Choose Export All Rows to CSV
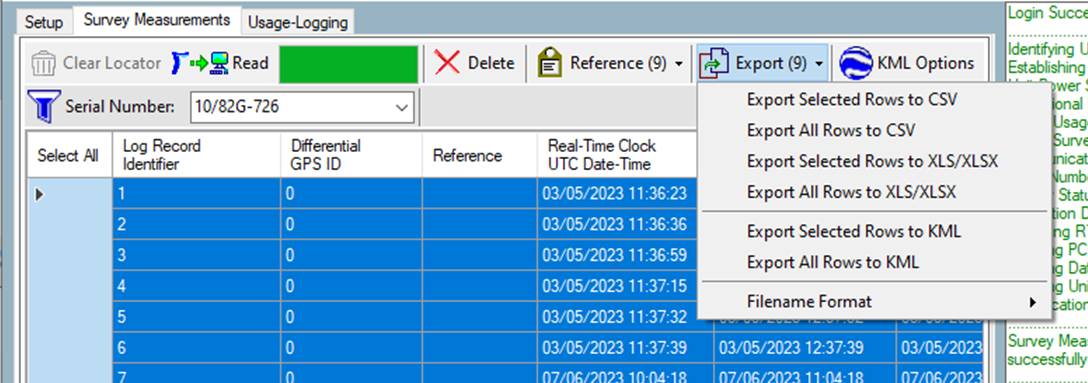The height and width of the screenshot is (383, 1088). click(831, 130)
